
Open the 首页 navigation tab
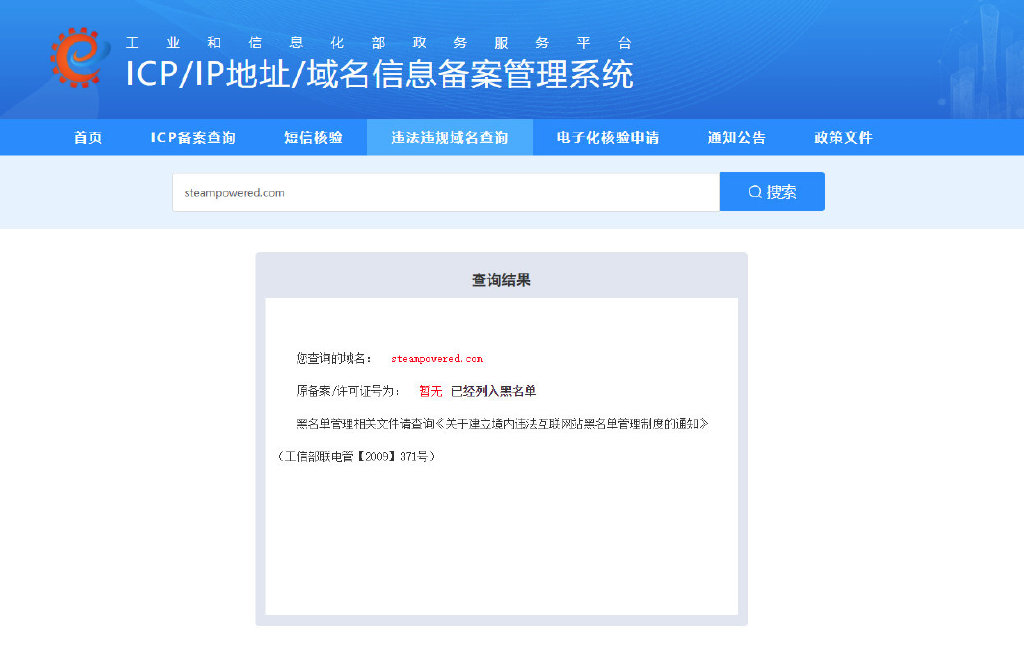coord(88,138)
